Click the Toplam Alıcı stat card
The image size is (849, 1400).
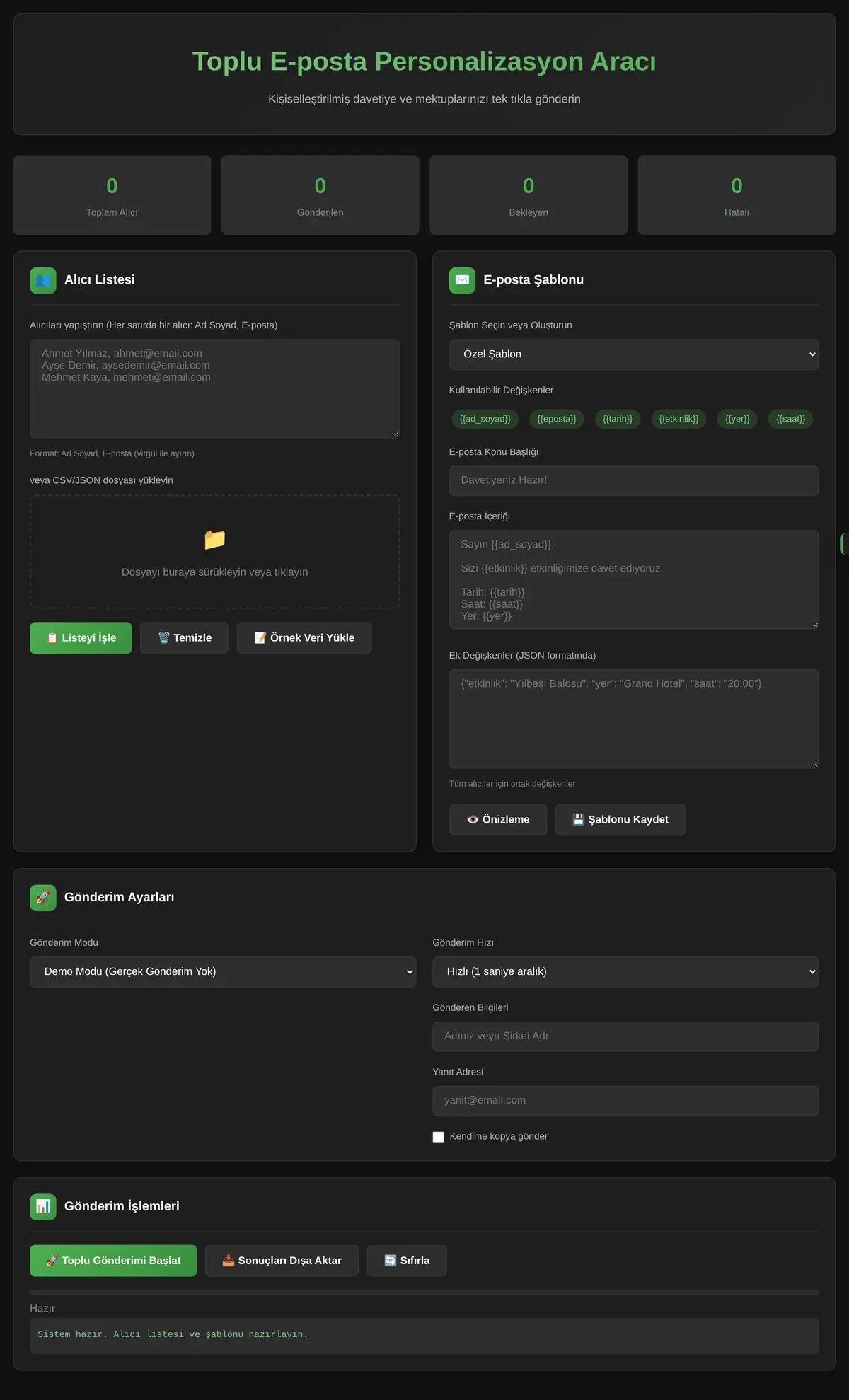(x=112, y=195)
